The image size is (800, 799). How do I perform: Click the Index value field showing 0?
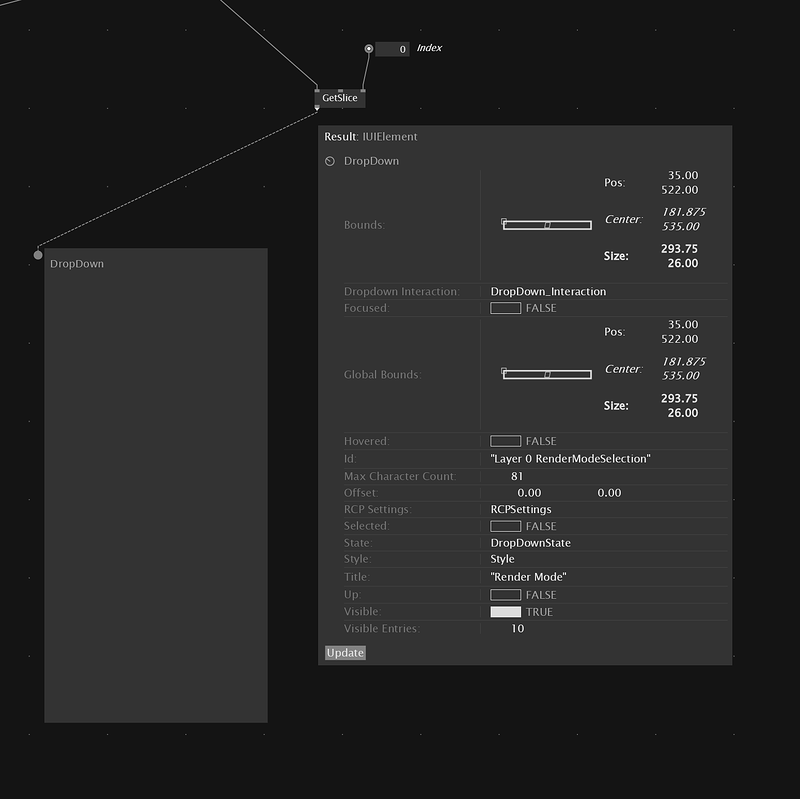pyautogui.click(x=393, y=49)
